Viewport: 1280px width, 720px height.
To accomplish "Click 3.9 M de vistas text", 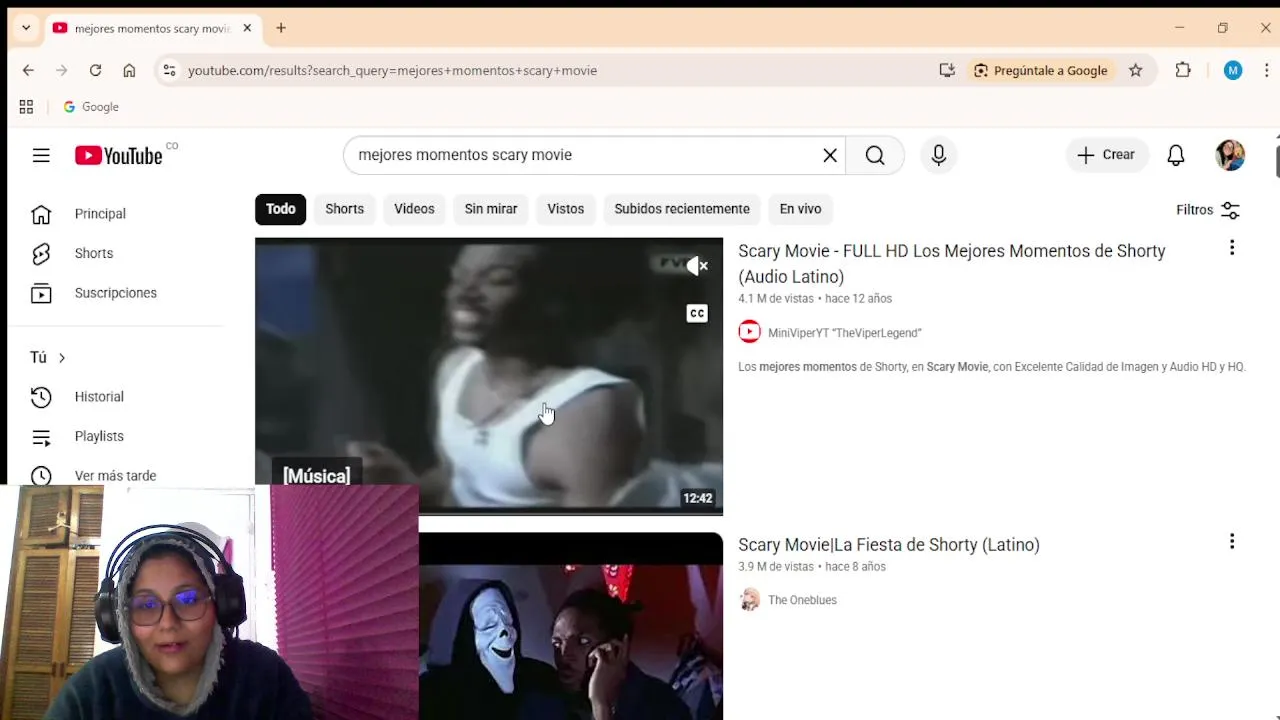I will point(776,566).
